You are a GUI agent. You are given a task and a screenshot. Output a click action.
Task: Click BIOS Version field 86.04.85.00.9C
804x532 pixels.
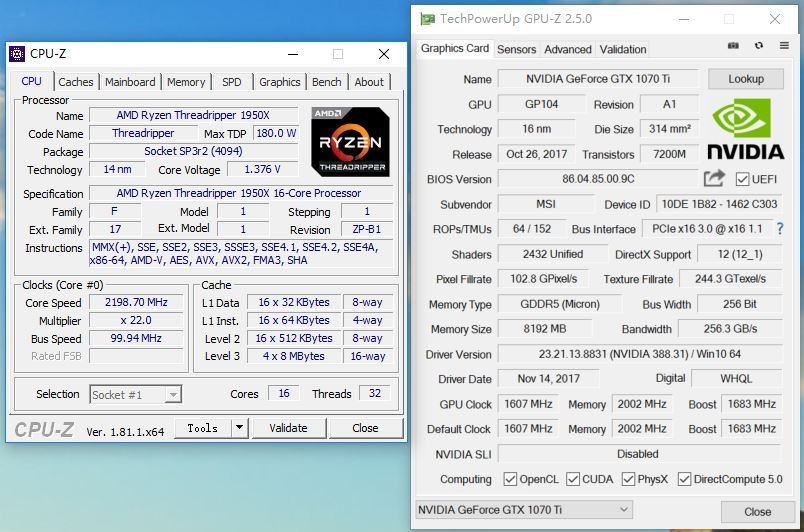(598, 179)
